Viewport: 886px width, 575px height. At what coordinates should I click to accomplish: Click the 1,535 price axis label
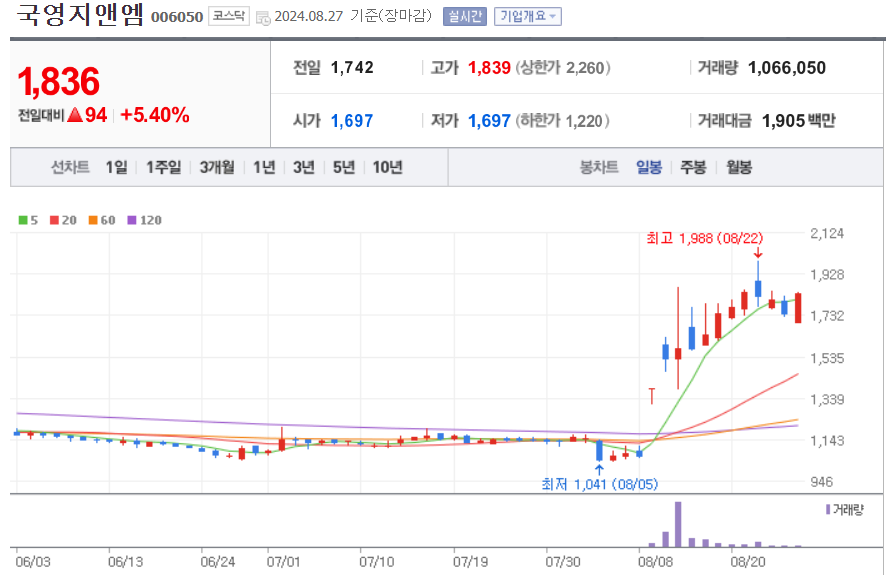point(827,358)
